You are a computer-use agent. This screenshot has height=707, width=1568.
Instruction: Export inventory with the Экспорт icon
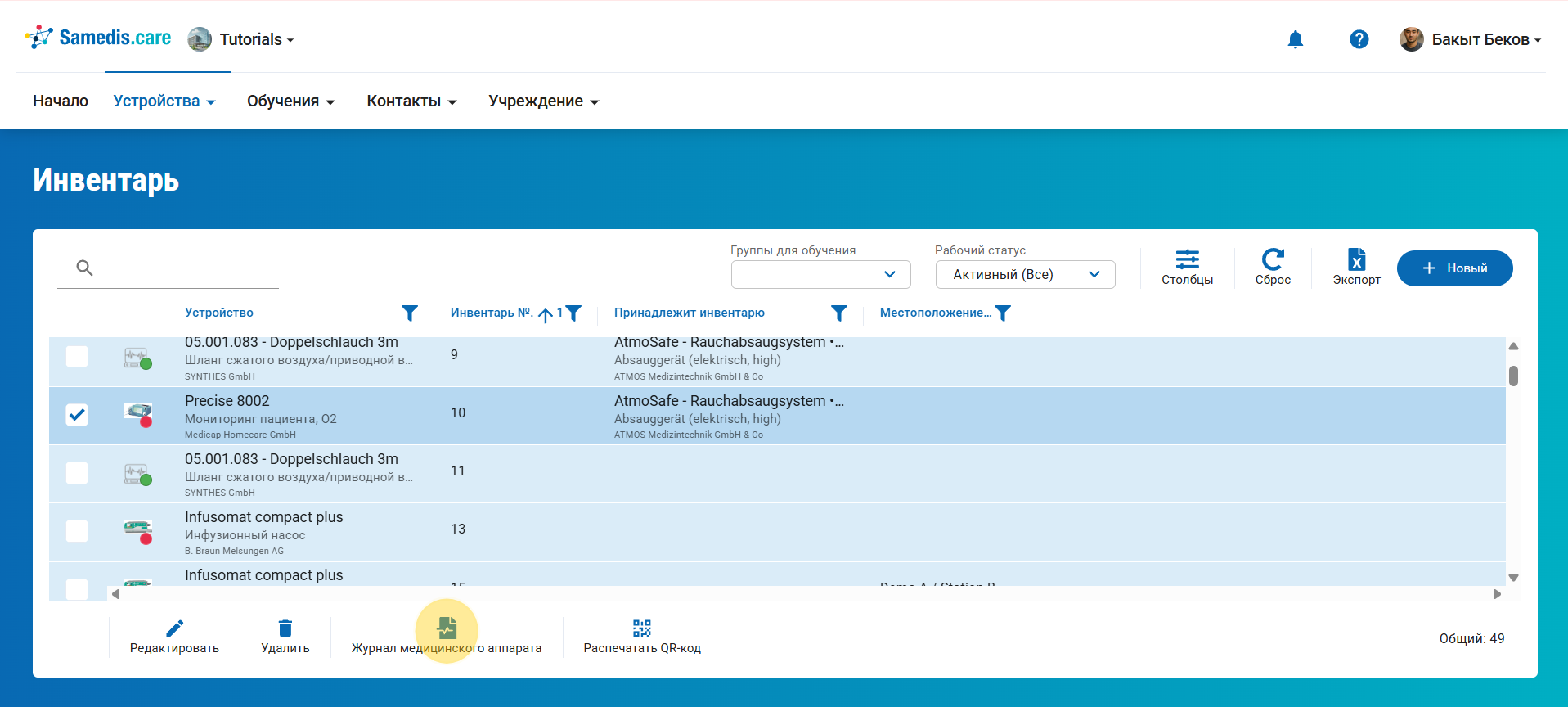pyautogui.click(x=1356, y=267)
